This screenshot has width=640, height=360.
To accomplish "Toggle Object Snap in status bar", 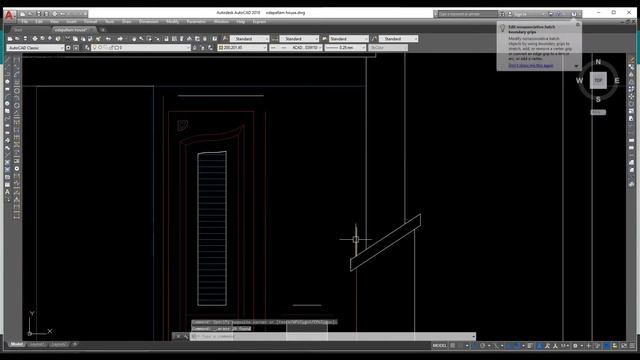I will (x=517, y=346).
